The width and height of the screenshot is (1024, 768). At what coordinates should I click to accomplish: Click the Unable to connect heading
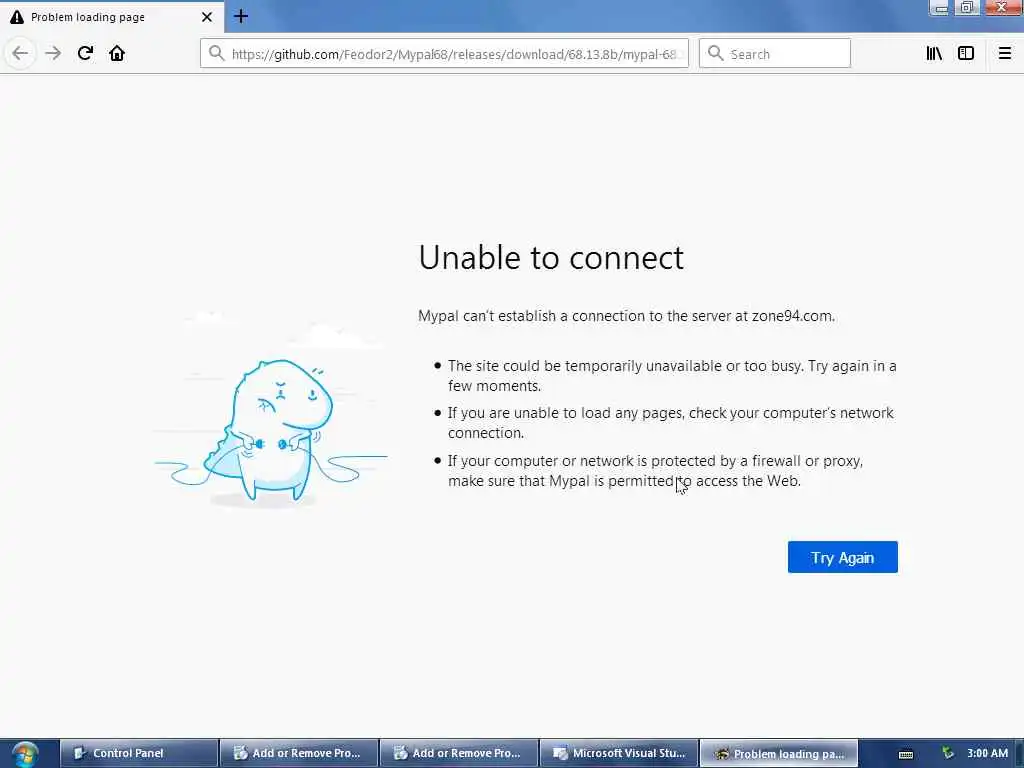click(551, 257)
